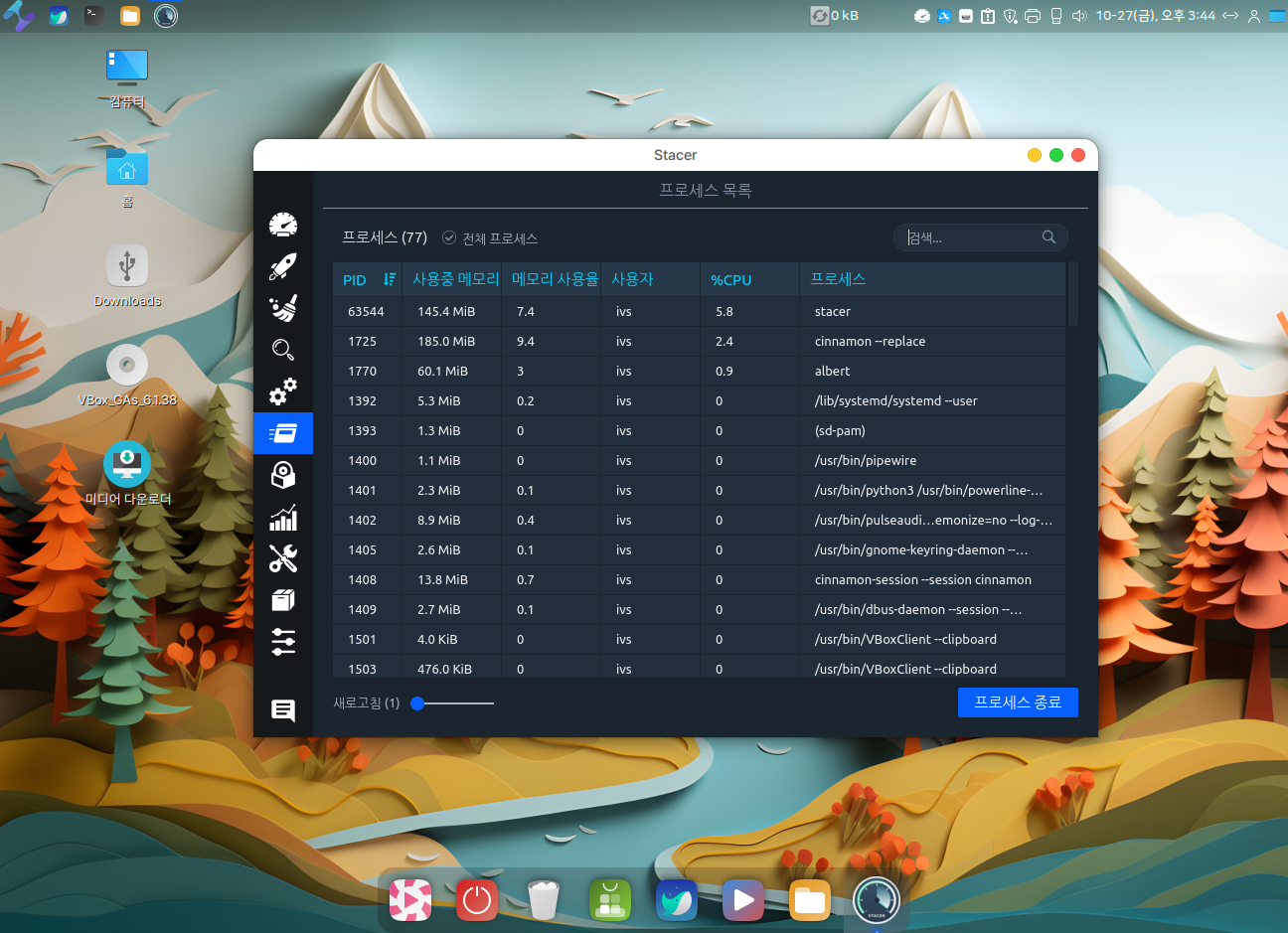
Task: Open Uninstaller disc icon in sidebar
Action: click(283, 476)
